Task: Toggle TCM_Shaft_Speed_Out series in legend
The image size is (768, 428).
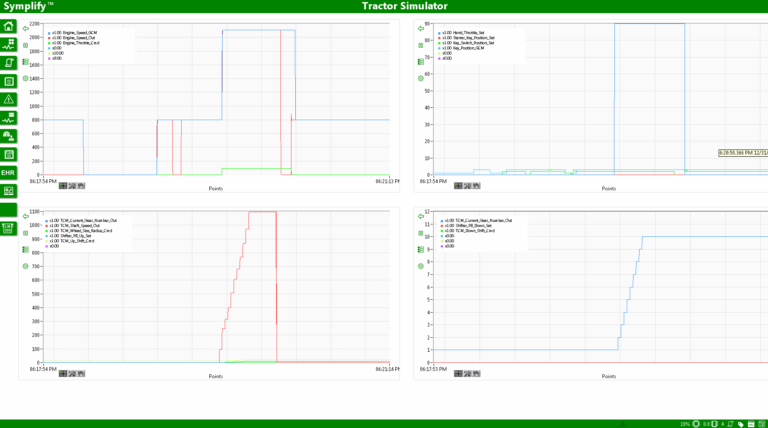Action: pos(72,226)
